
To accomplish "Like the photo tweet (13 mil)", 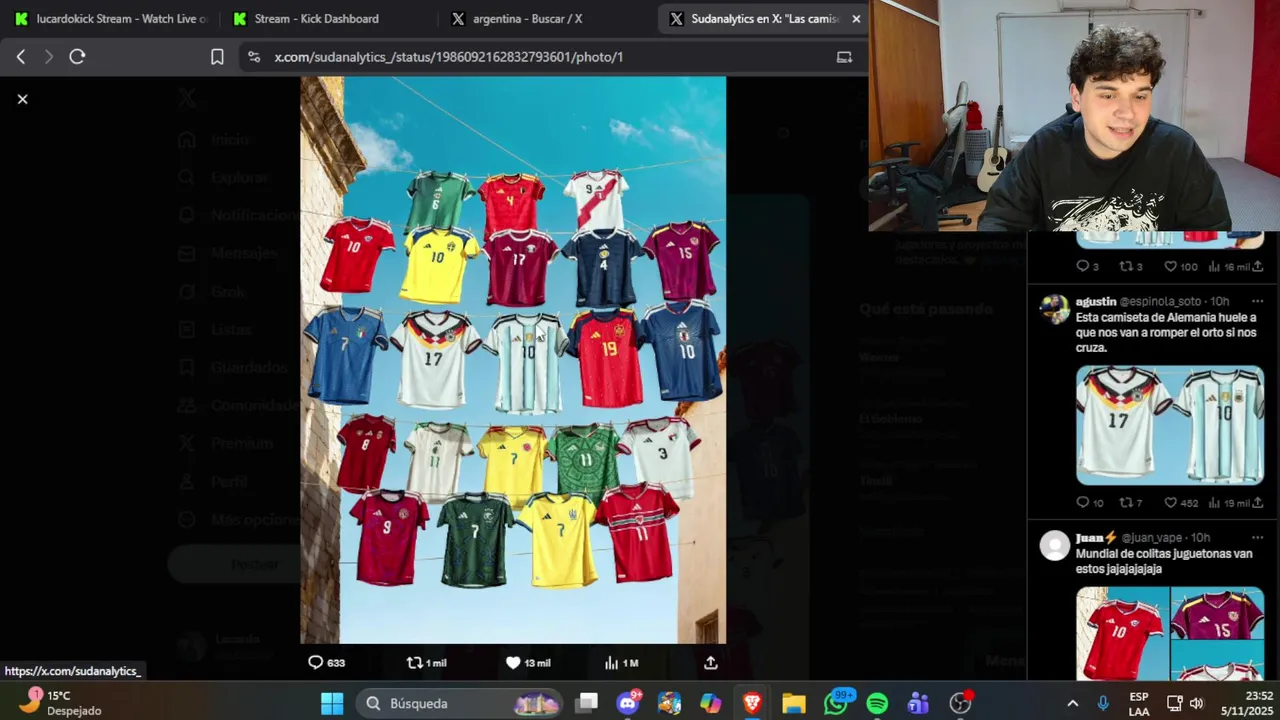I will click(x=528, y=662).
